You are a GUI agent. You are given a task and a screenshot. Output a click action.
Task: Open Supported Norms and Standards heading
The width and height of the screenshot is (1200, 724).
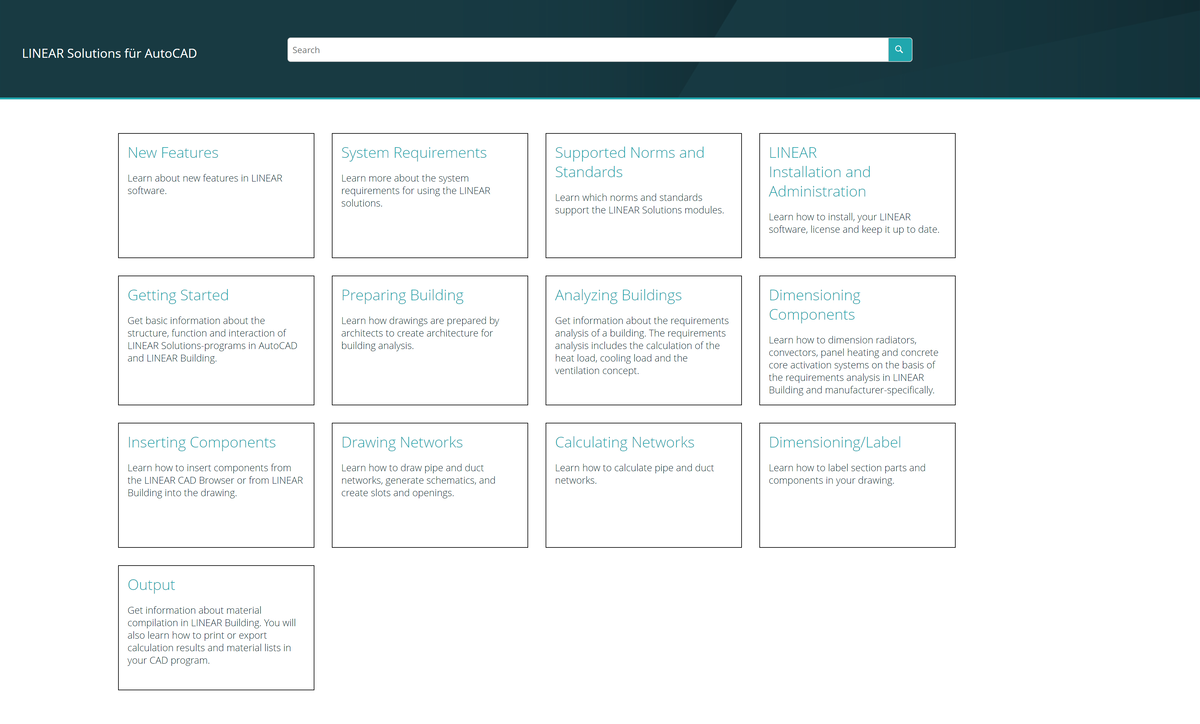[x=629, y=162]
